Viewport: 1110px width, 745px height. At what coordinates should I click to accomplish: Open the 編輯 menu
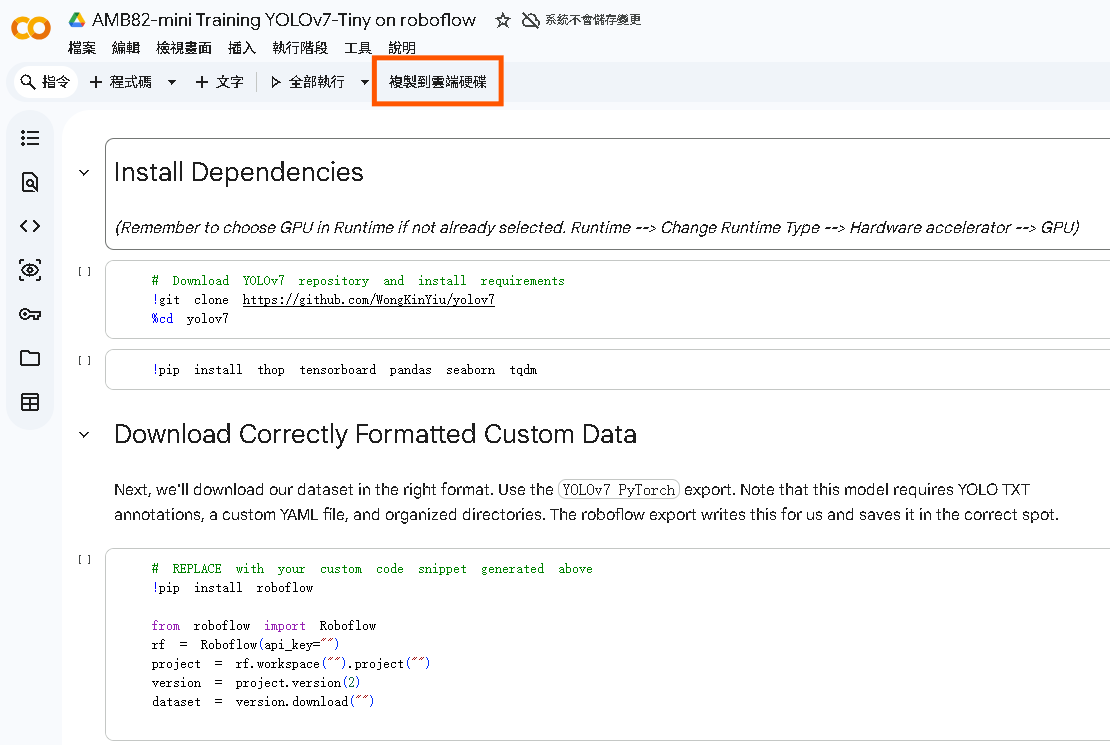[126, 47]
